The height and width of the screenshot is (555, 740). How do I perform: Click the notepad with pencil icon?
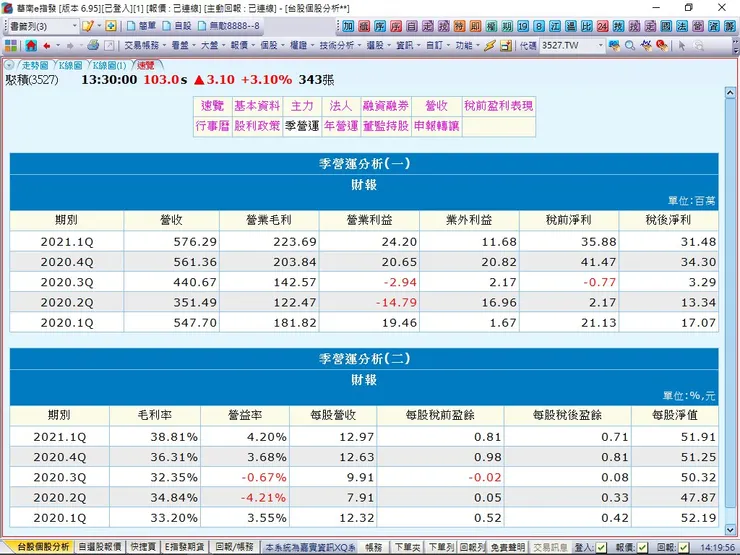pyautogui.click(x=88, y=26)
